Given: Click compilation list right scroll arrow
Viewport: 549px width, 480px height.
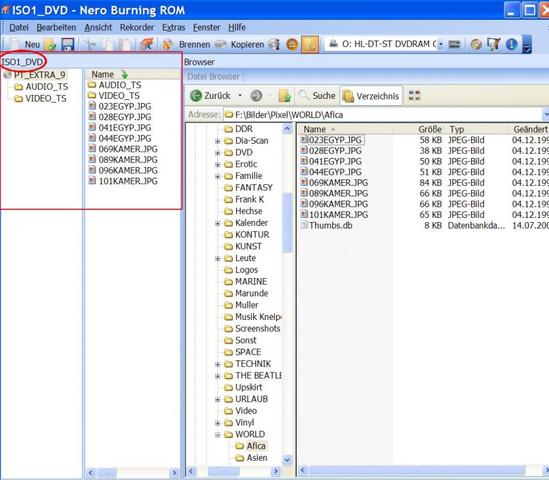Looking at the screenshot, I should click(x=174, y=473).
